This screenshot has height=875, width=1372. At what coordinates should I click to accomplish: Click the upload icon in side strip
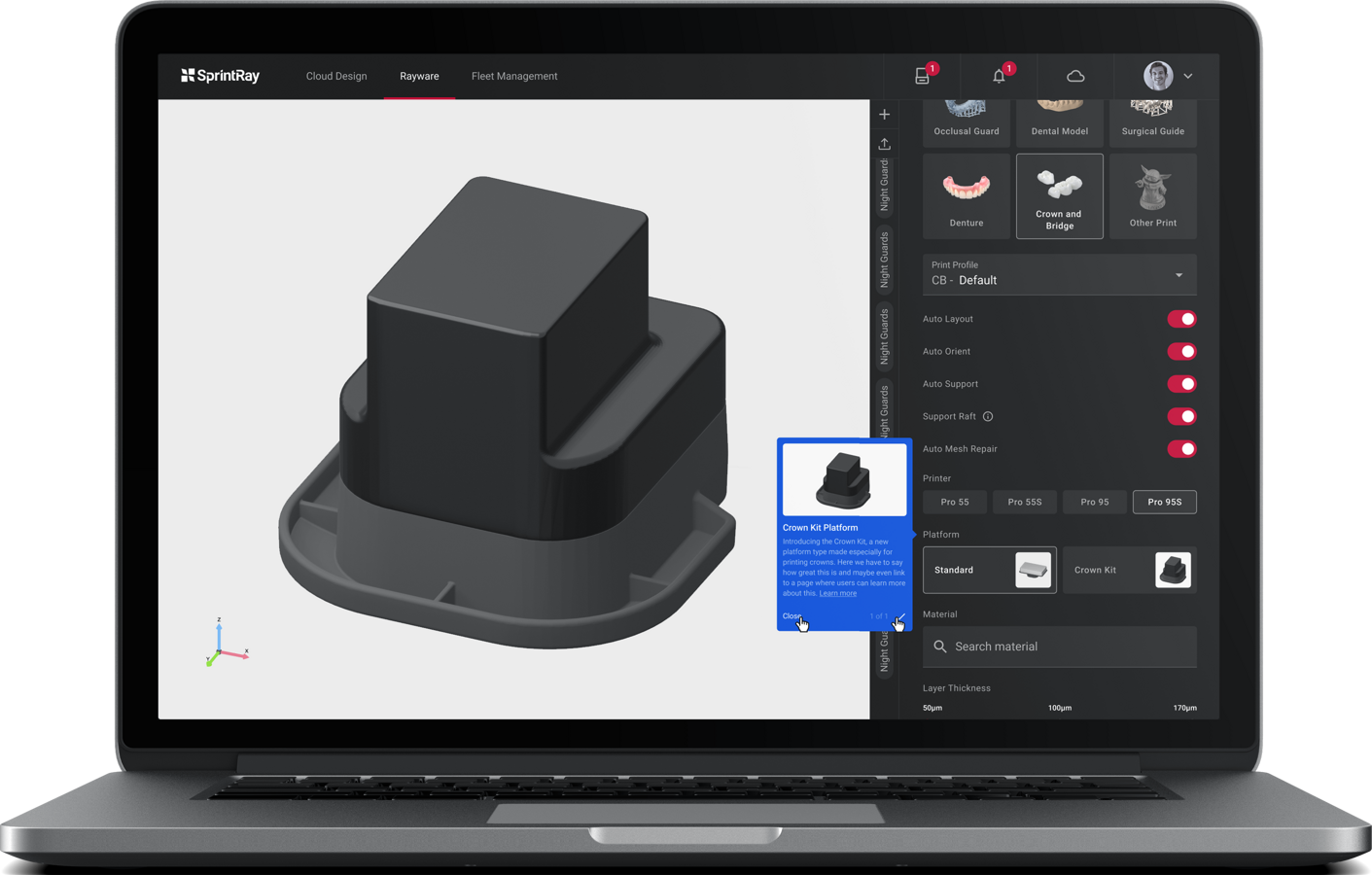(884, 144)
